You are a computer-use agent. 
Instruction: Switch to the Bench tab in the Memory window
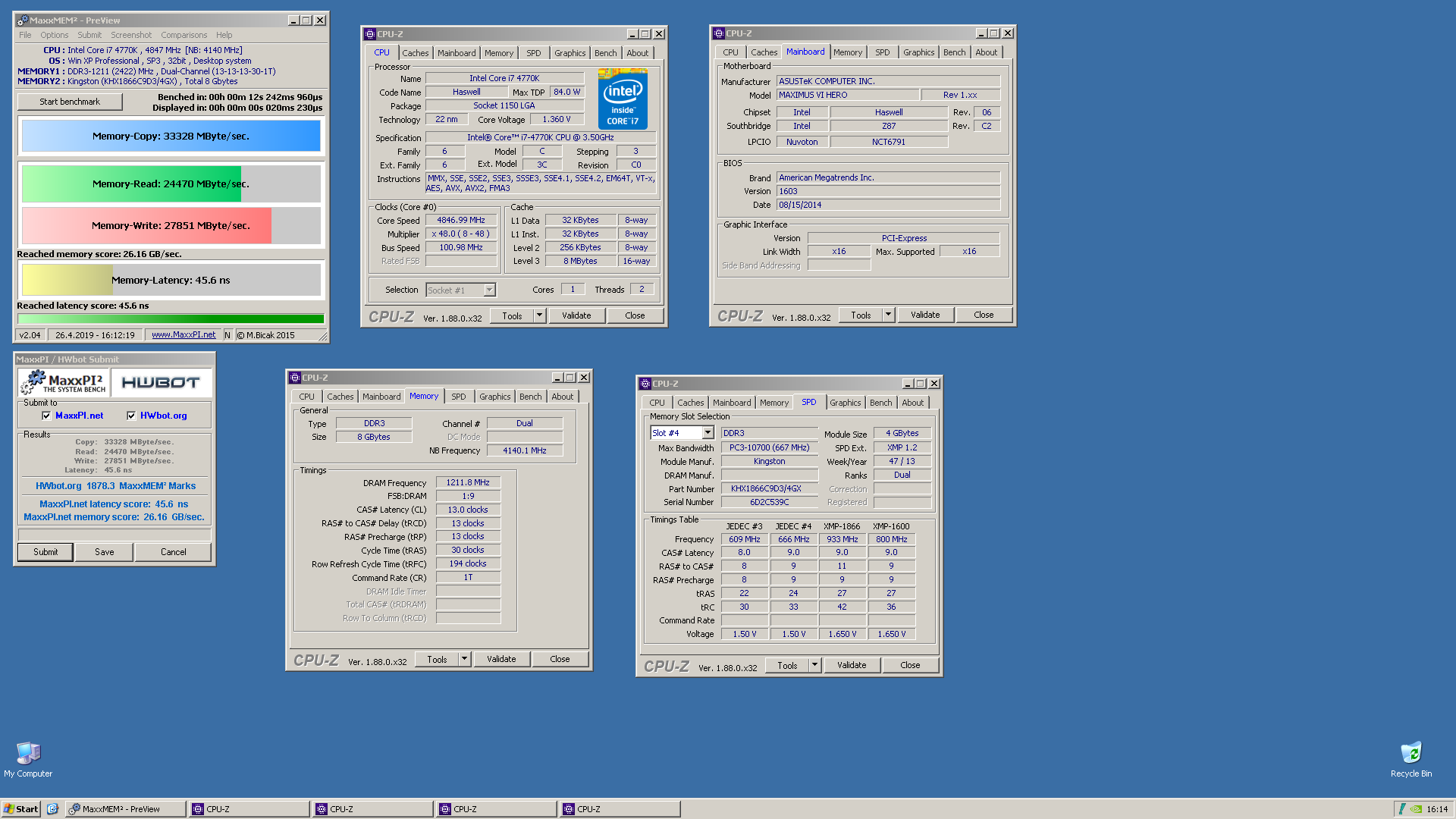point(530,397)
